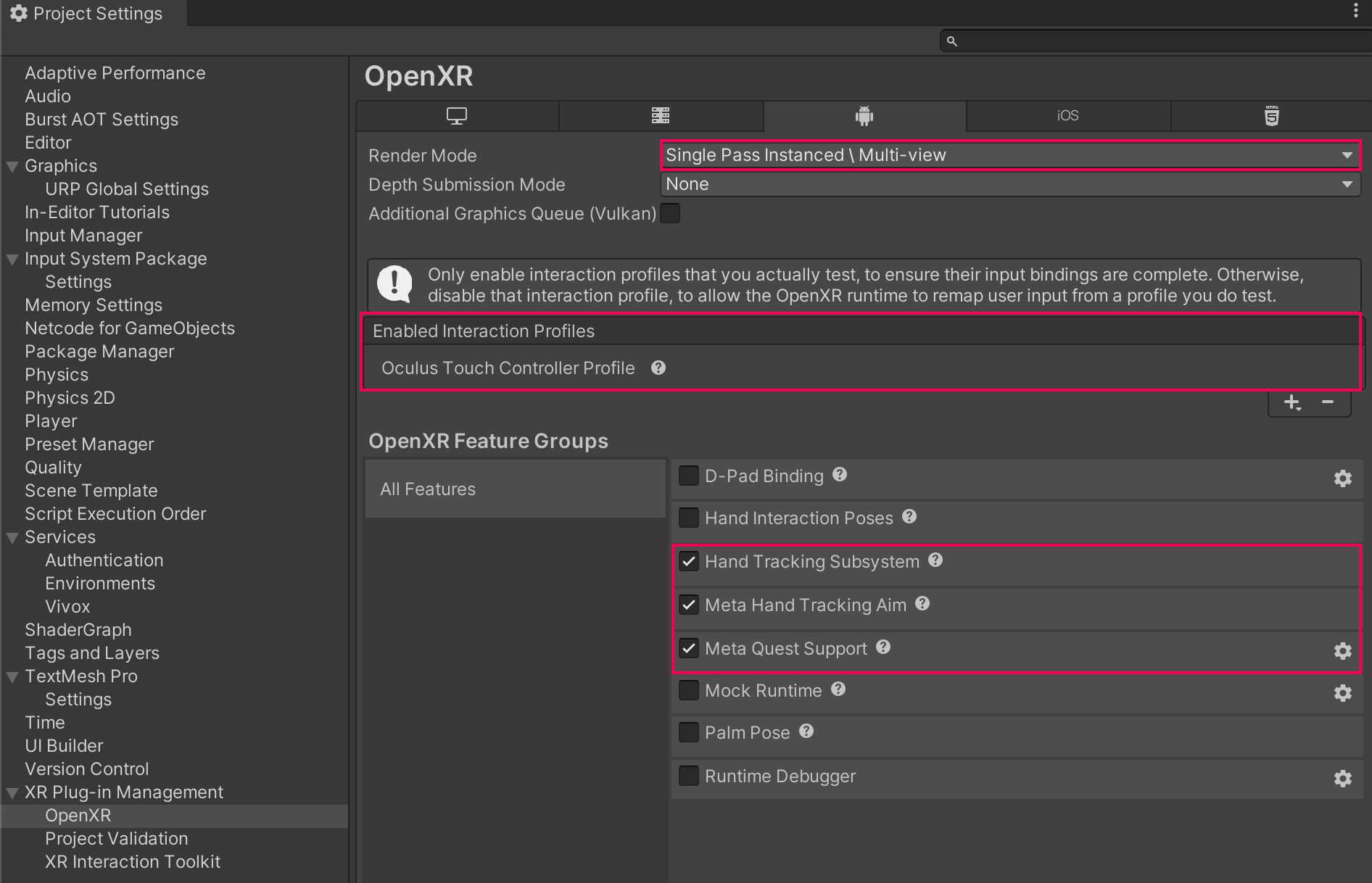The width and height of the screenshot is (1372, 883).
Task: Open the Windows standalone platform tab
Action: coord(457,115)
